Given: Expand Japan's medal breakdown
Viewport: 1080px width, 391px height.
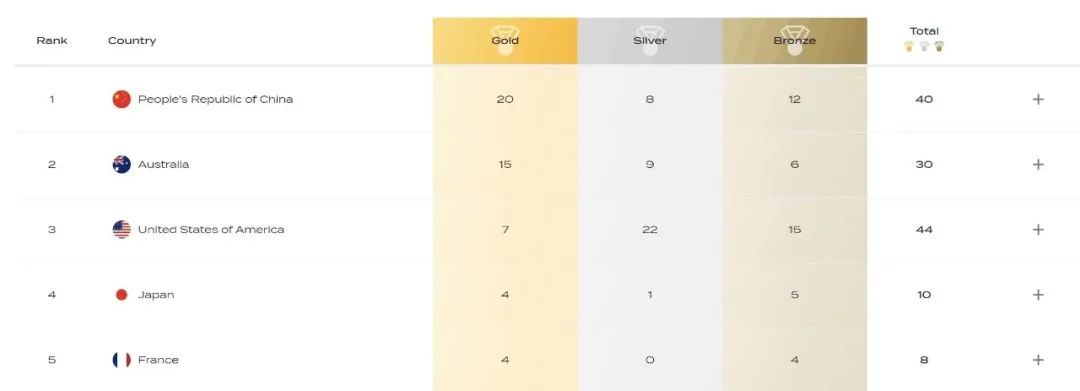Looking at the screenshot, I should [x=1038, y=295].
